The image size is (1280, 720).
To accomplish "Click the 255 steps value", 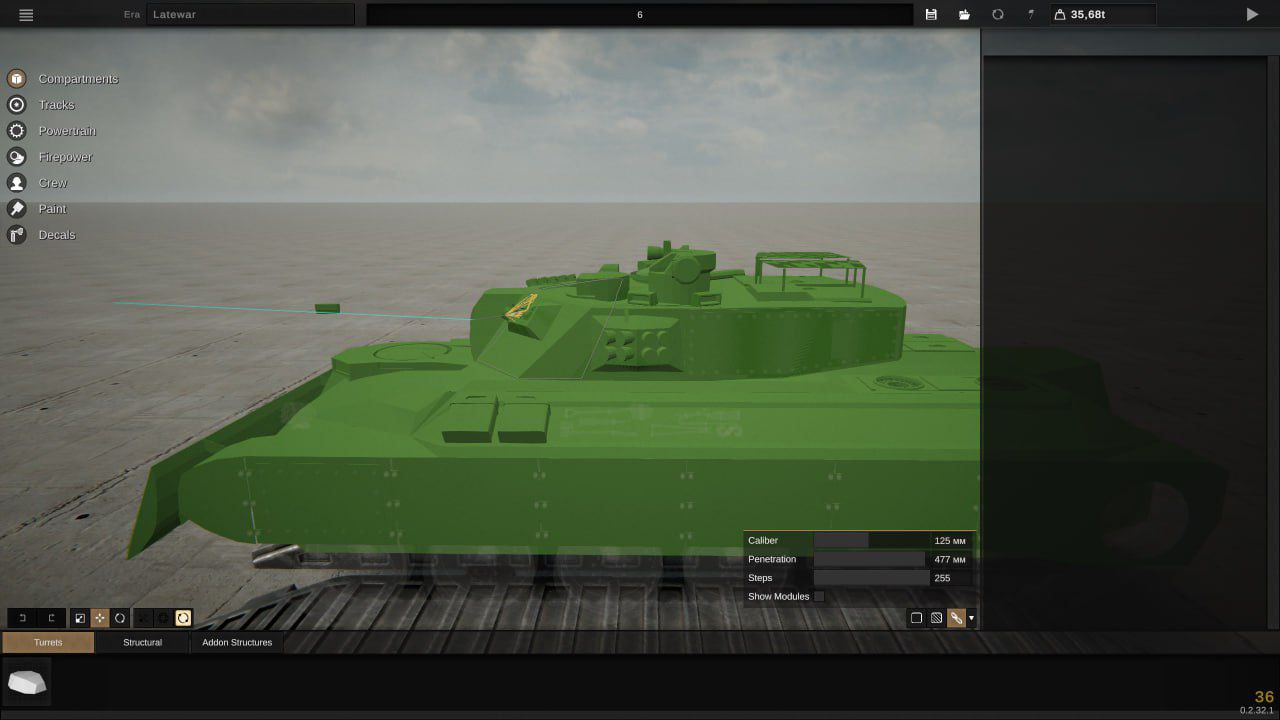I will pyautogui.click(x=942, y=578).
